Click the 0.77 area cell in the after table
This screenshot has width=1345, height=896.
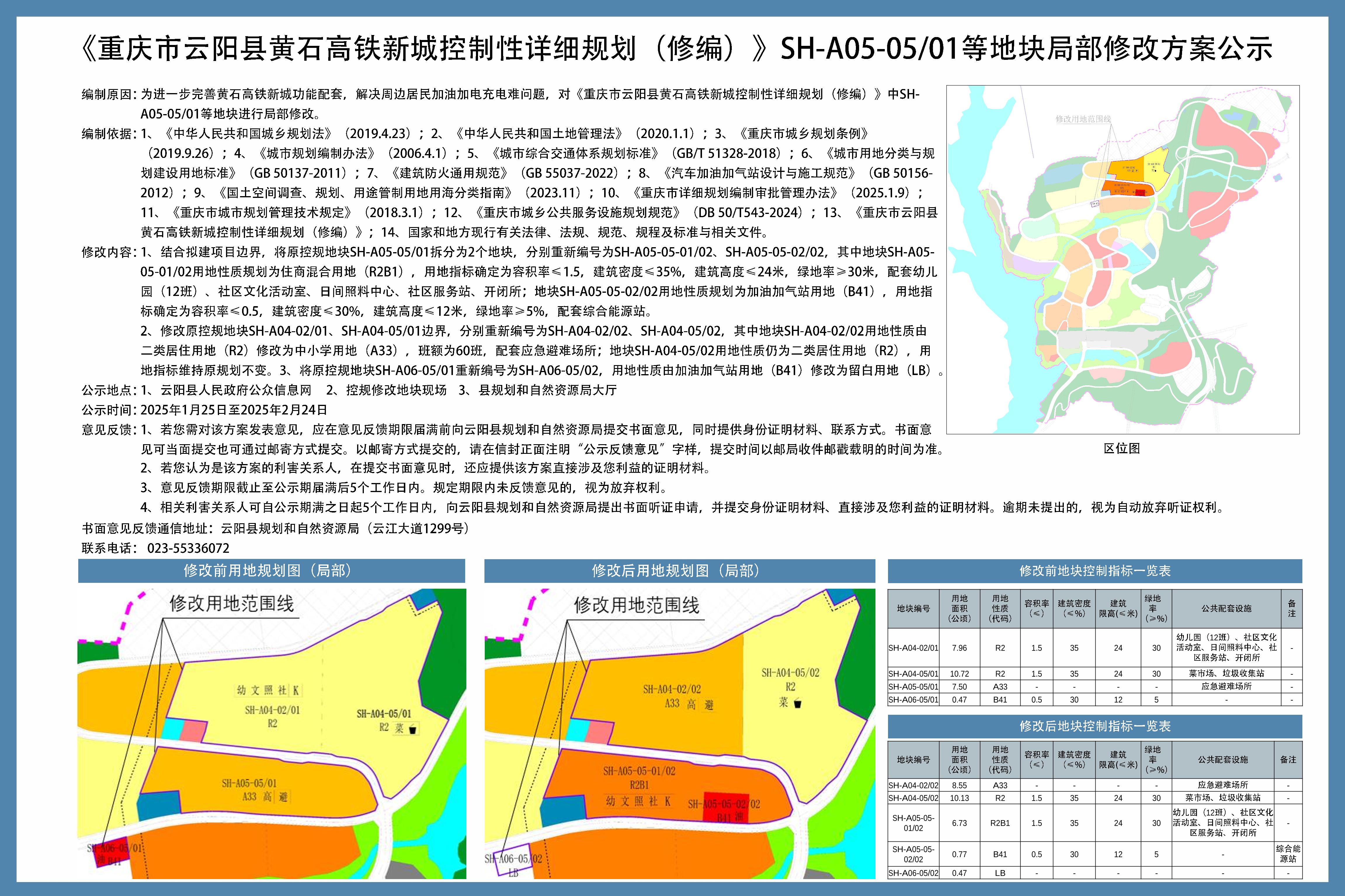pos(960,855)
